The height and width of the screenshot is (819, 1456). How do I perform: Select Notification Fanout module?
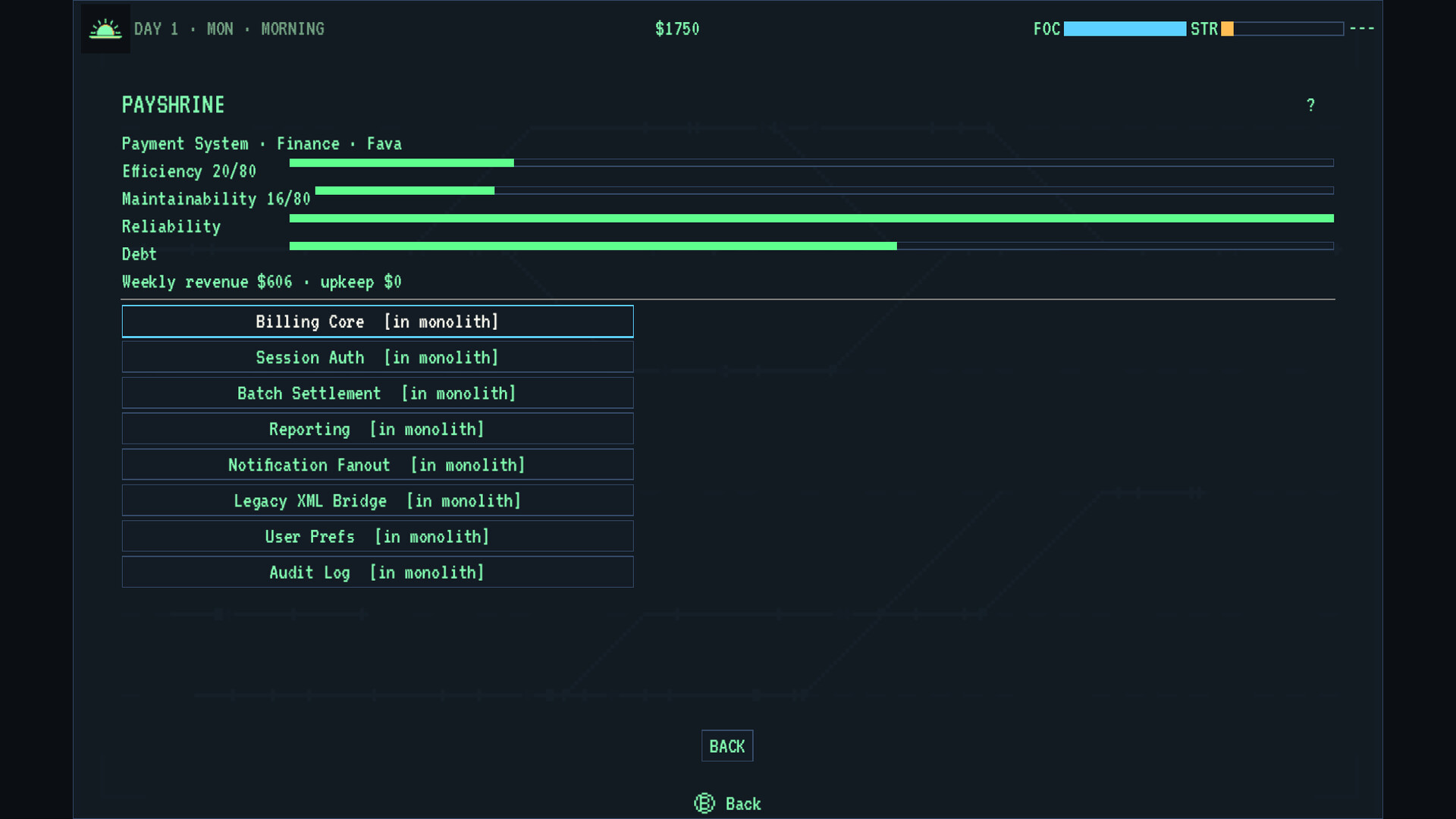(x=378, y=465)
